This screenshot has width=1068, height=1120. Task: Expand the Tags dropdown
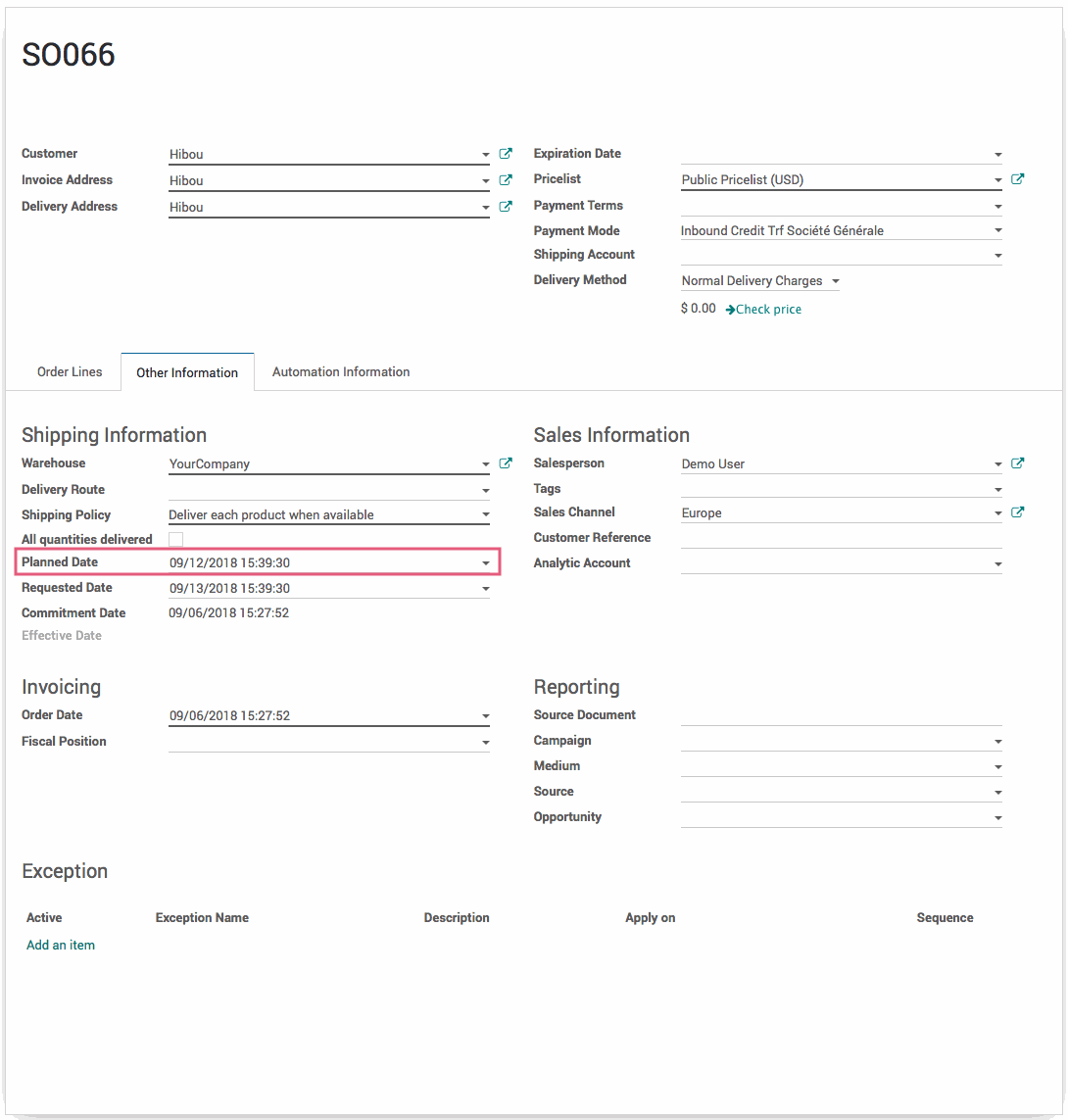click(x=998, y=489)
